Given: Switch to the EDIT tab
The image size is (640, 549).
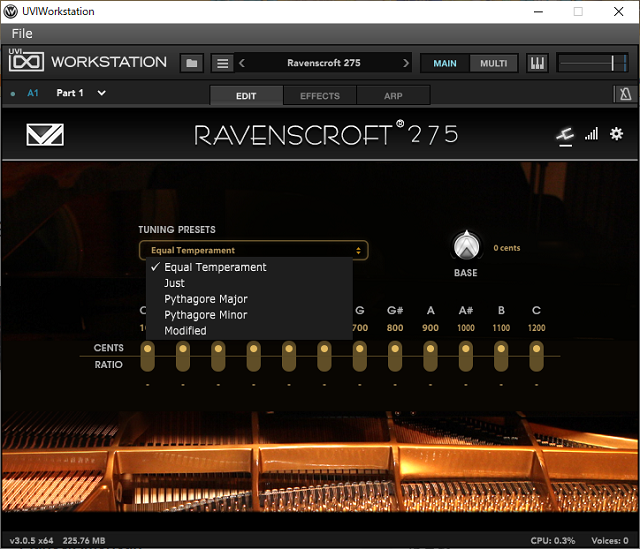Looking at the screenshot, I should [x=246, y=96].
